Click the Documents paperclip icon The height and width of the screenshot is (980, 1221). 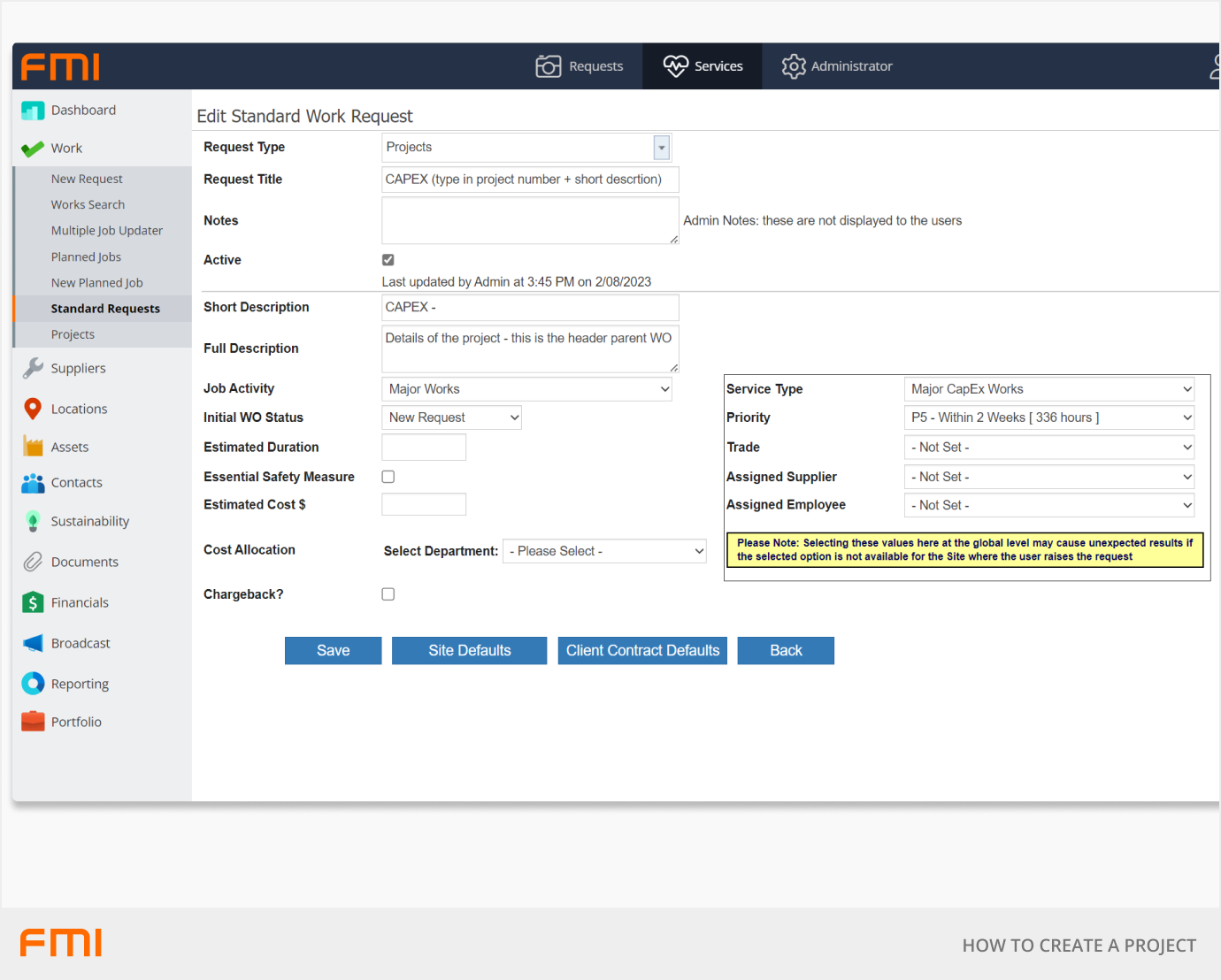(33, 562)
